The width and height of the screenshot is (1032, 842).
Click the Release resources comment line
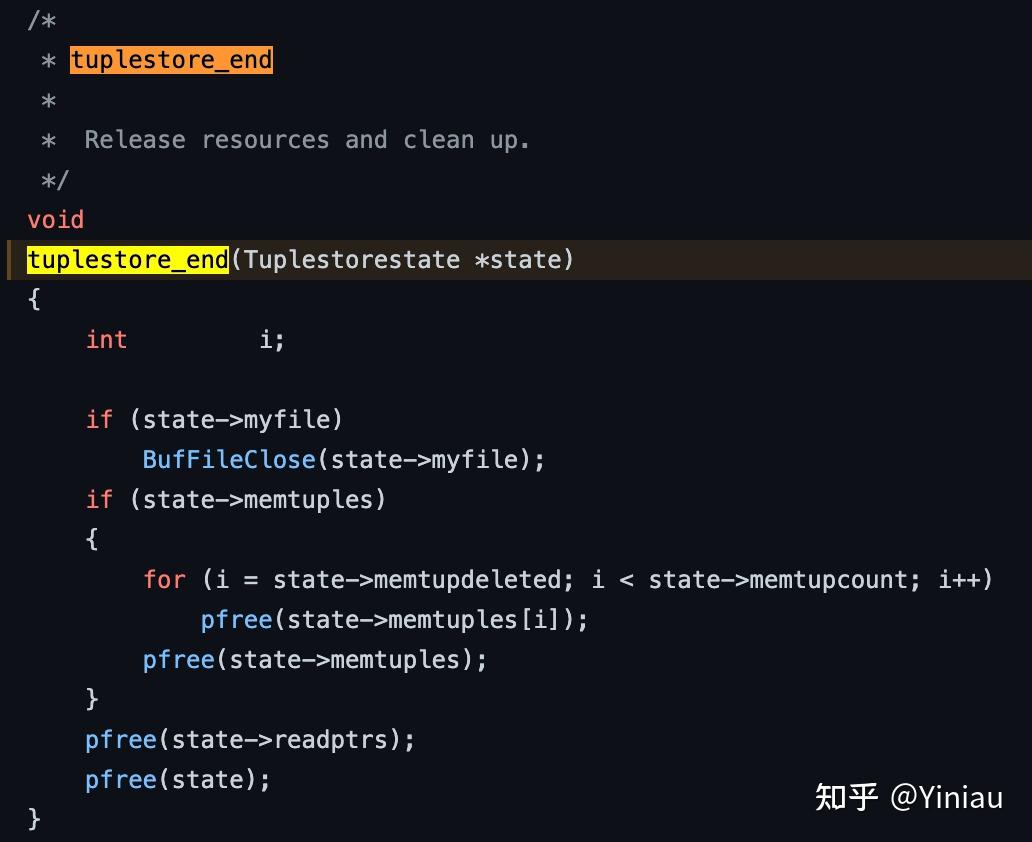307,140
